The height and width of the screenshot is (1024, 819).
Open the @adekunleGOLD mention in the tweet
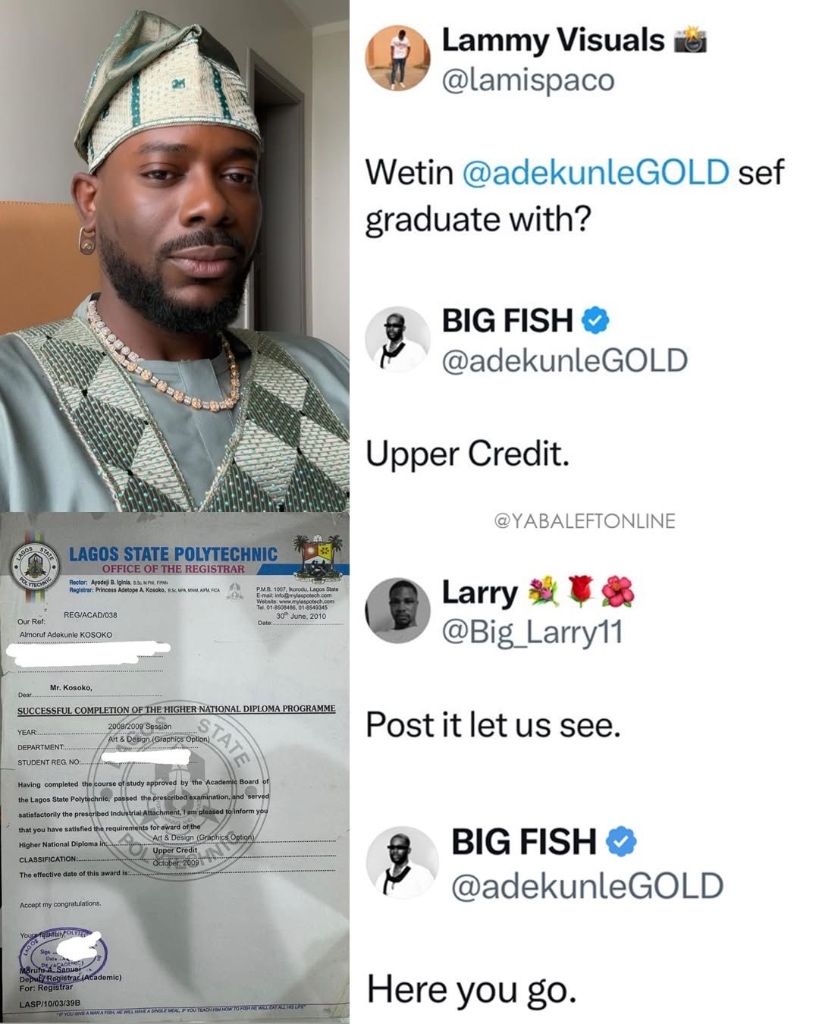[x=596, y=172]
